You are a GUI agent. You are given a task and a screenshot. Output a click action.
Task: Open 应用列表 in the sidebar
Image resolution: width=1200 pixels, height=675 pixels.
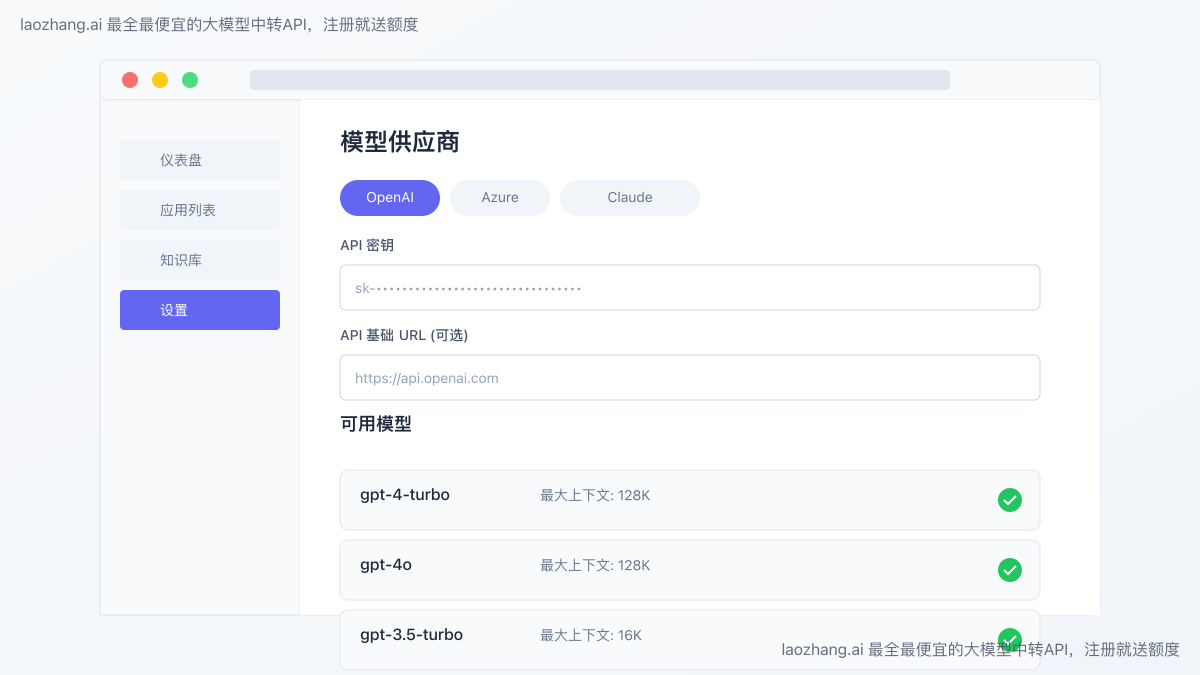click(x=200, y=210)
